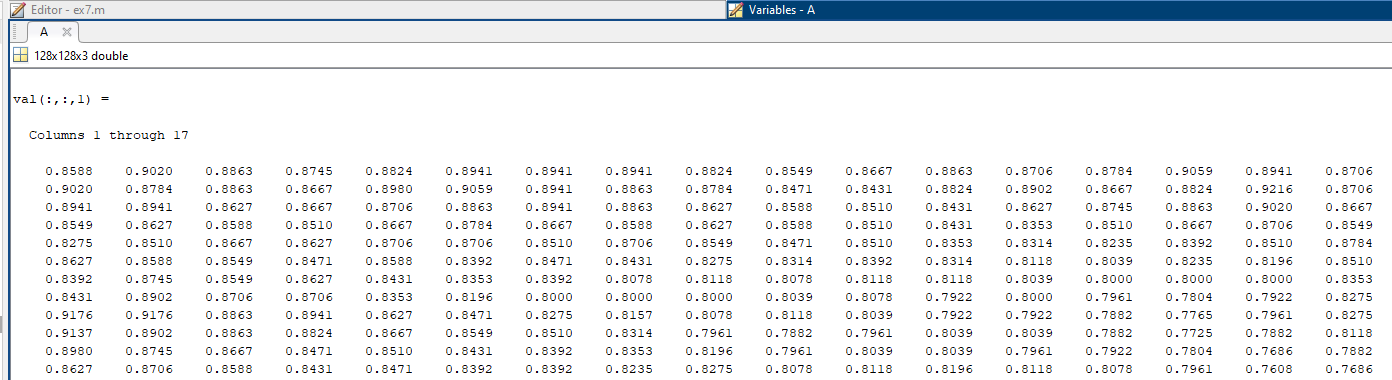Click the '128x128x3 double' size label

(x=81, y=56)
